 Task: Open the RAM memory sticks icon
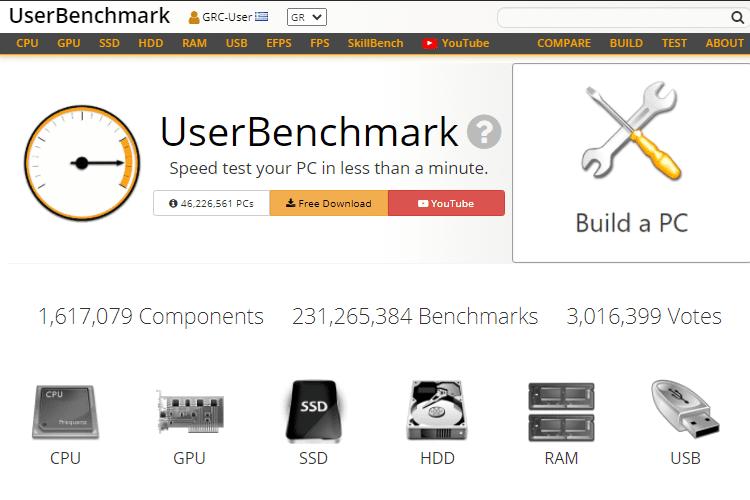click(x=561, y=411)
